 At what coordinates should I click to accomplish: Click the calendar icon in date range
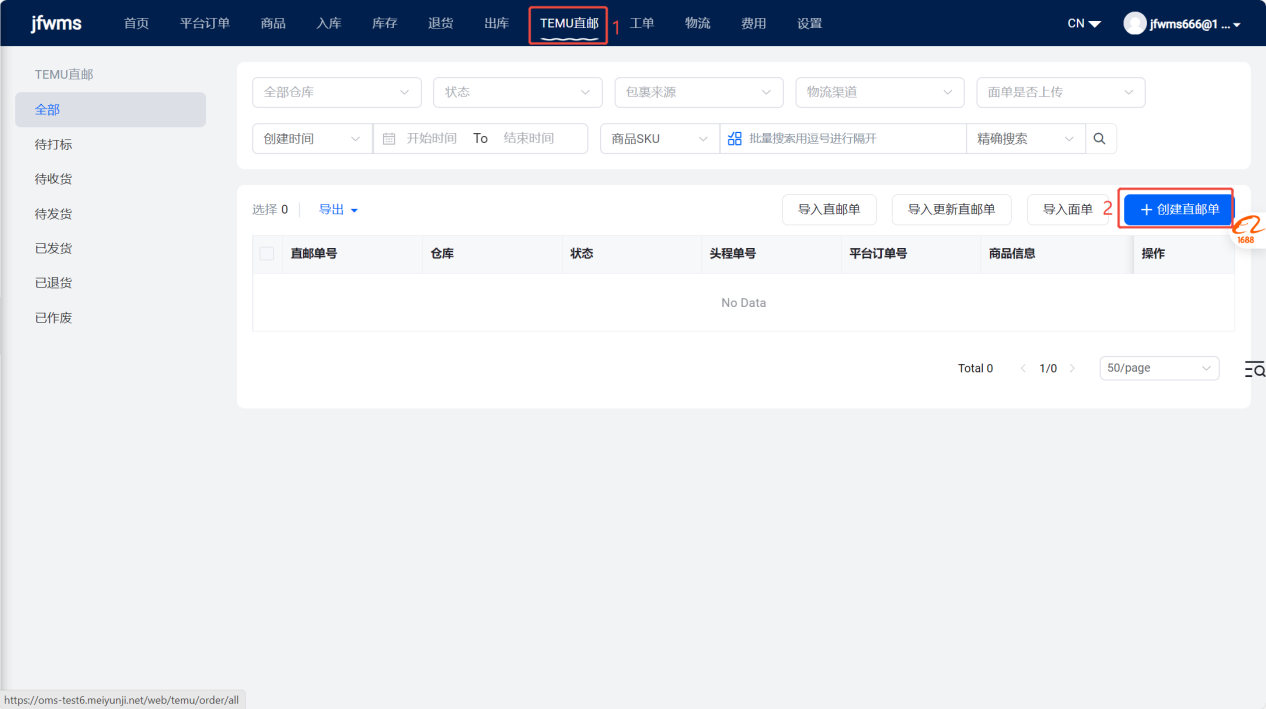[389, 139]
